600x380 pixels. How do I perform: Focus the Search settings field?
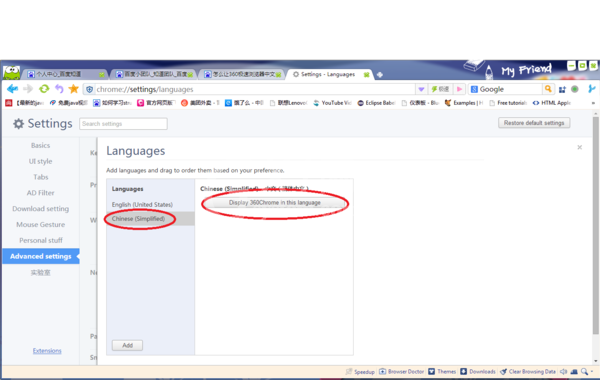click(x=123, y=124)
